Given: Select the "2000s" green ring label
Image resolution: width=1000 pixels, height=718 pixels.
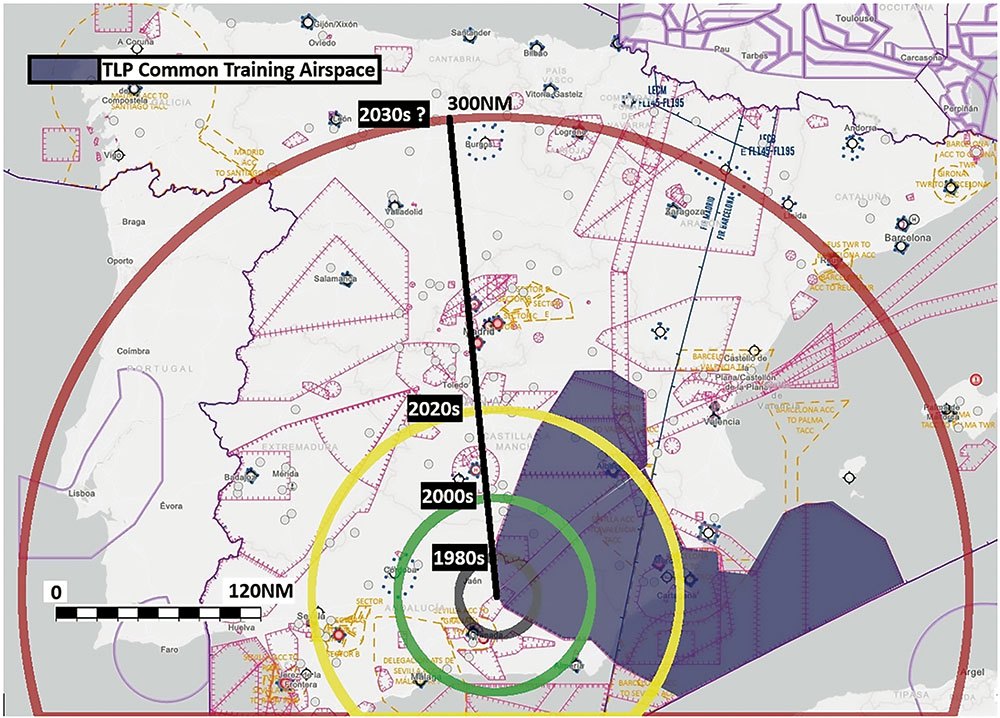Looking at the screenshot, I should (448, 495).
